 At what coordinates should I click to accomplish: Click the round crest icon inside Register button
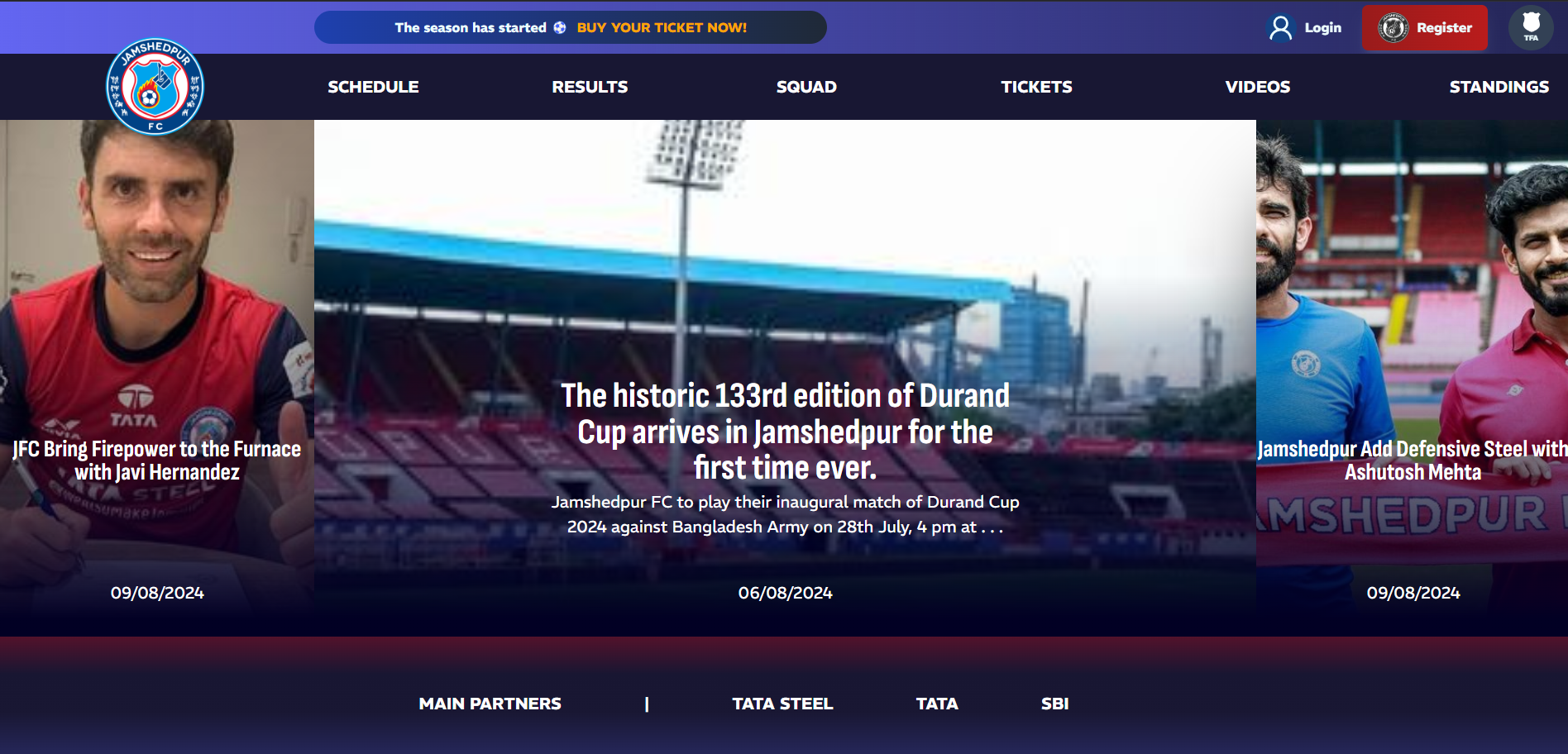(x=1394, y=28)
